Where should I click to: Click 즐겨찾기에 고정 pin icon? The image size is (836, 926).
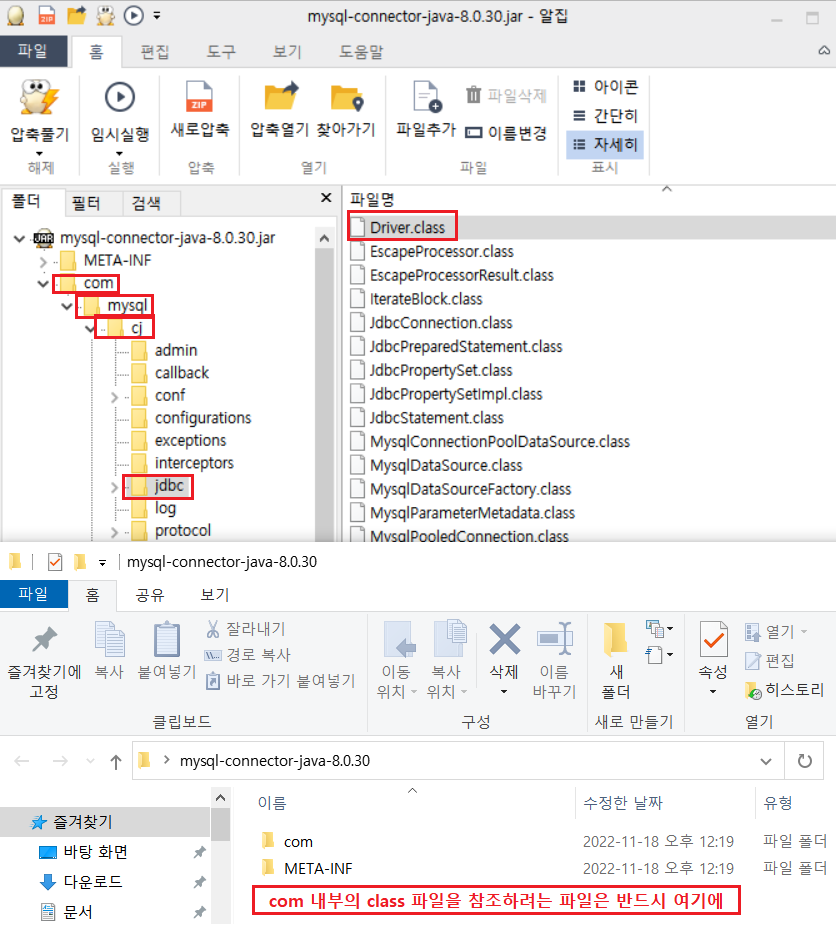point(44,640)
